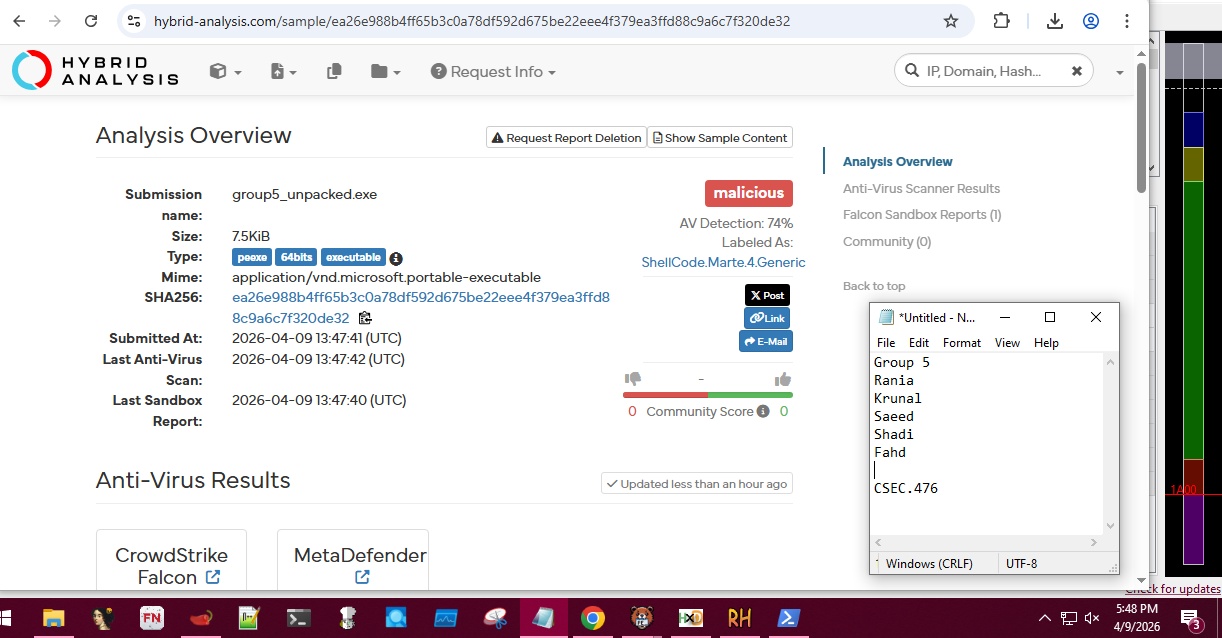Jump to Falcon Sandbox Reports (1)
This screenshot has width=1222, height=638.
[x=922, y=214]
